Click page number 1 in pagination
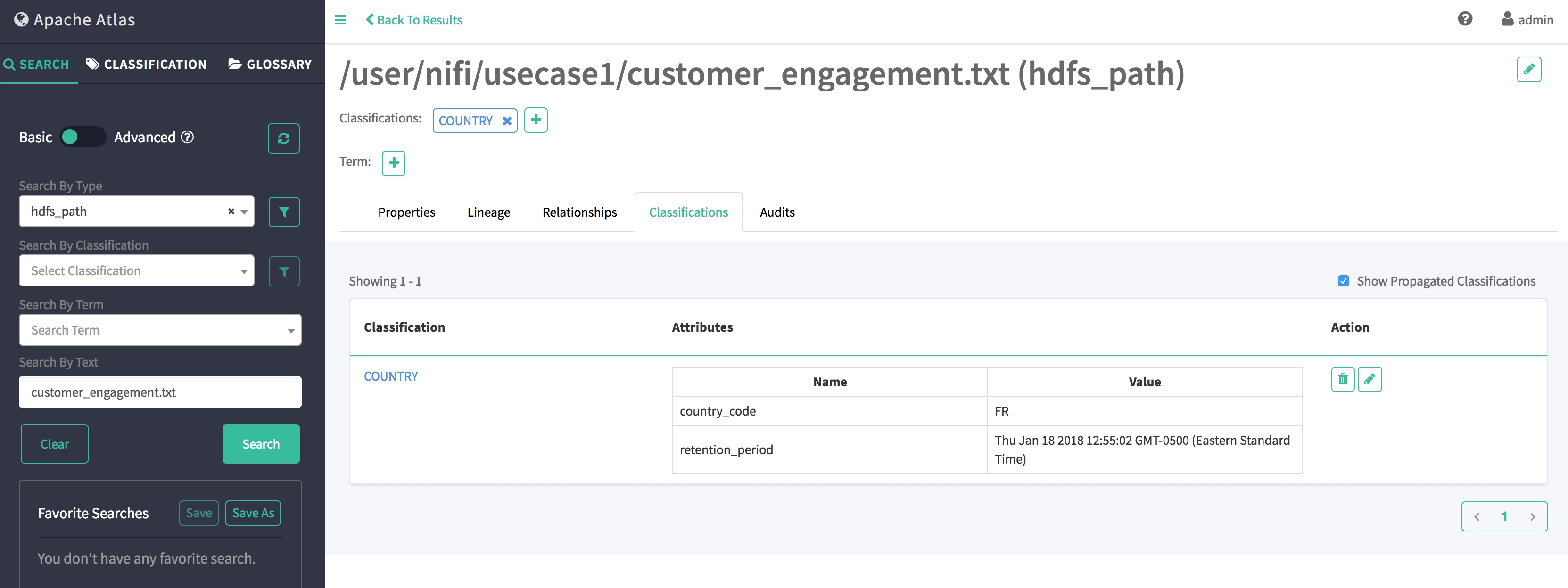Image resolution: width=1568 pixels, height=588 pixels. pyautogui.click(x=1504, y=517)
